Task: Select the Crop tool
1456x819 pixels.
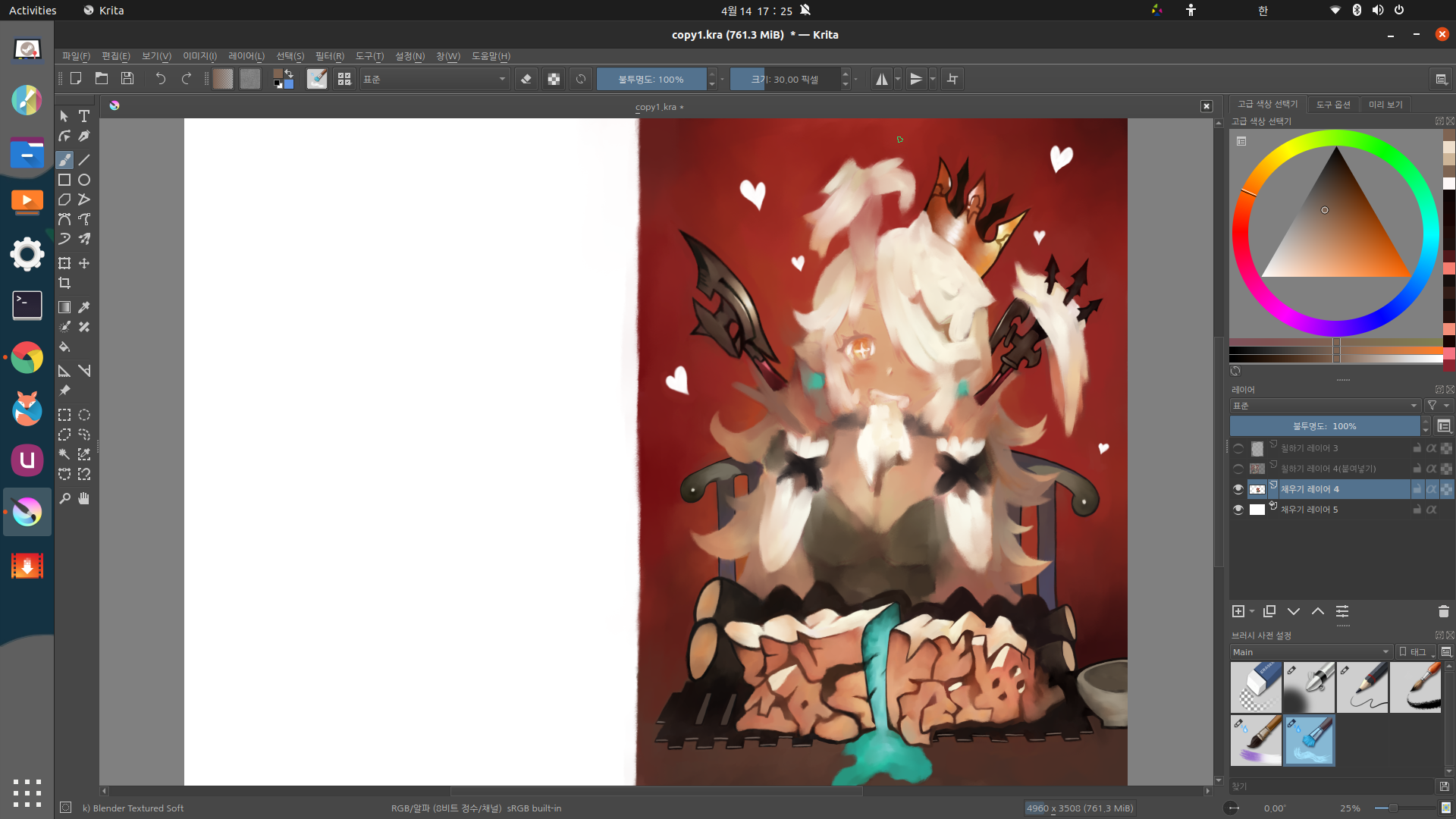Action: coord(64,283)
